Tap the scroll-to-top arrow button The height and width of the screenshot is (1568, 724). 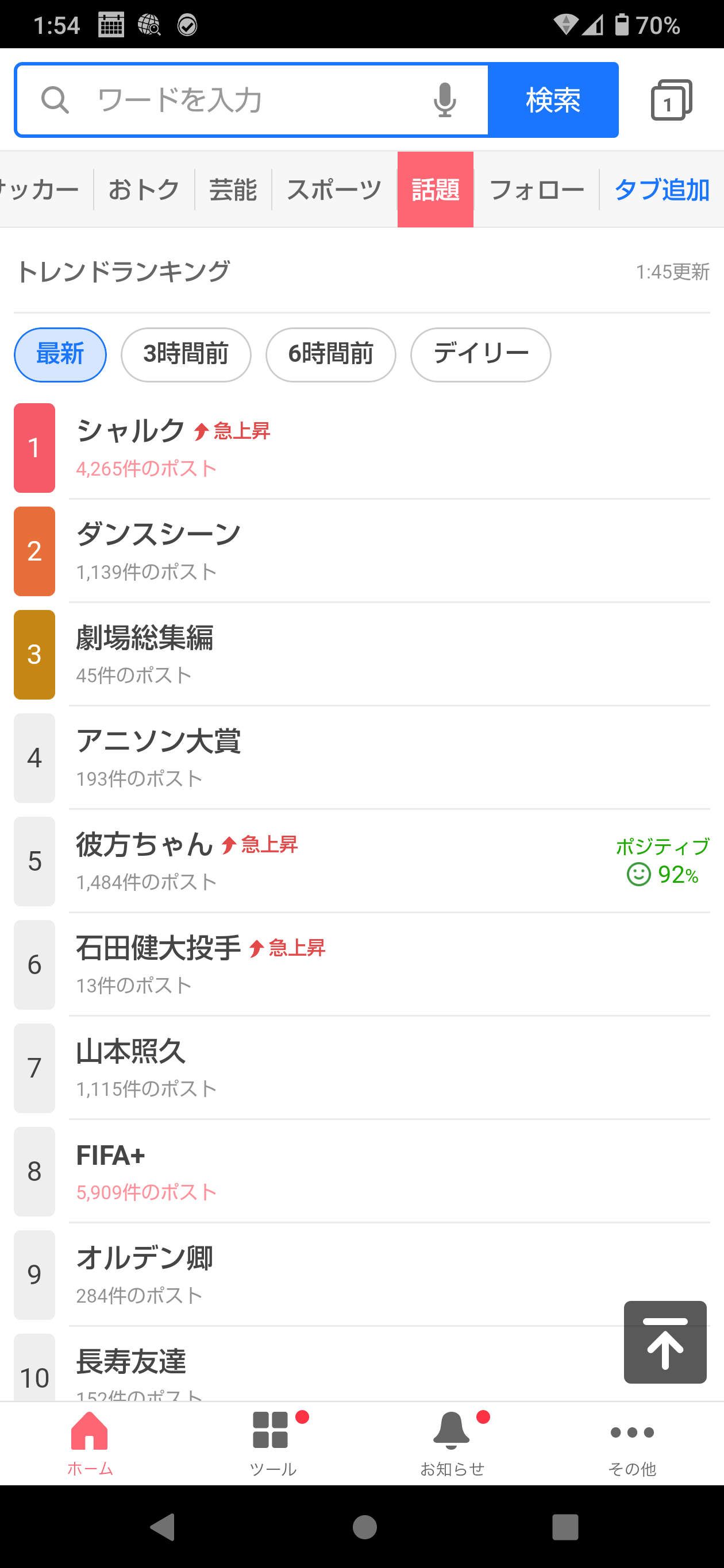click(x=665, y=1342)
